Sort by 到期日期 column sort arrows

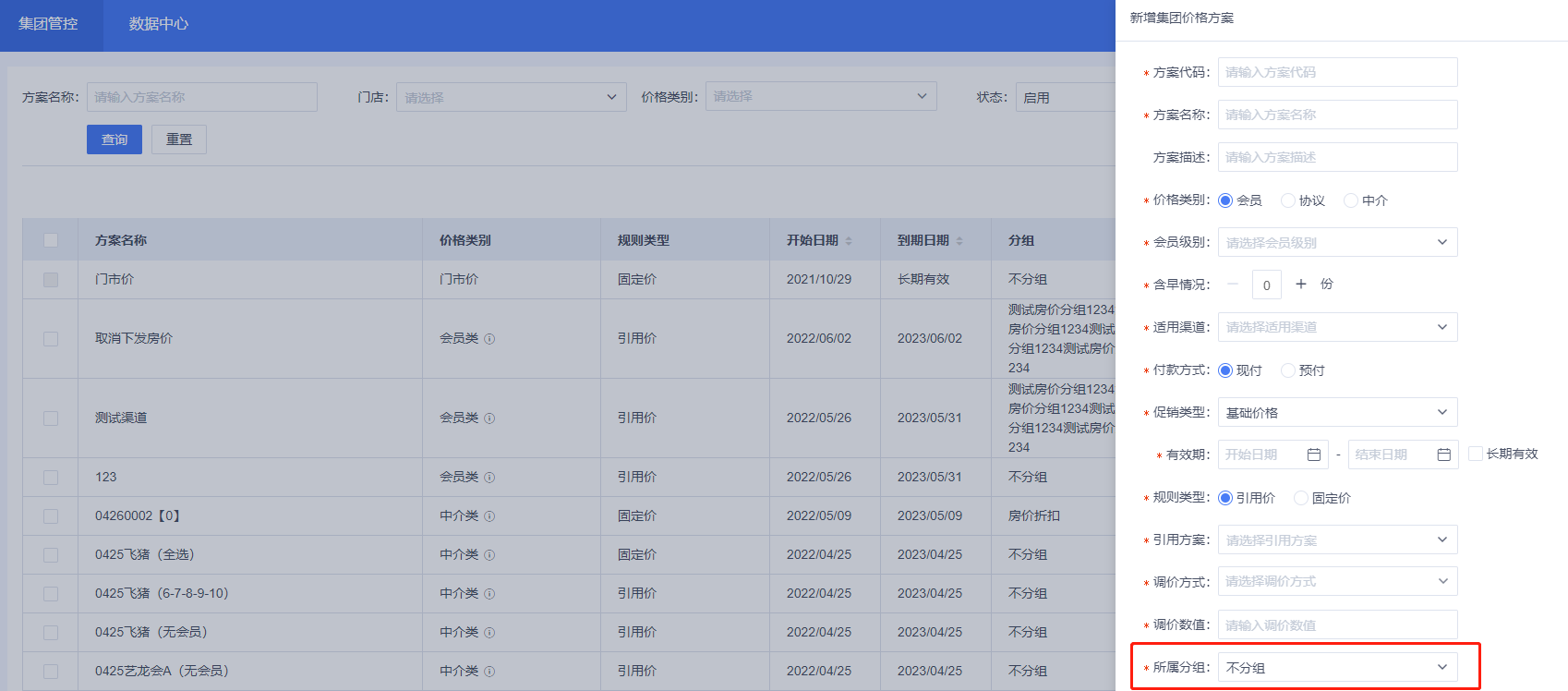(959, 241)
